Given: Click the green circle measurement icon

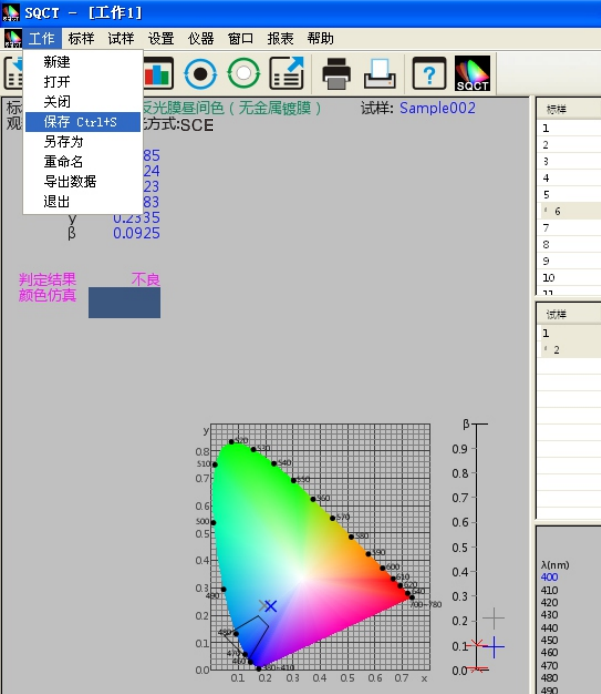Looking at the screenshot, I should (243, 73).
